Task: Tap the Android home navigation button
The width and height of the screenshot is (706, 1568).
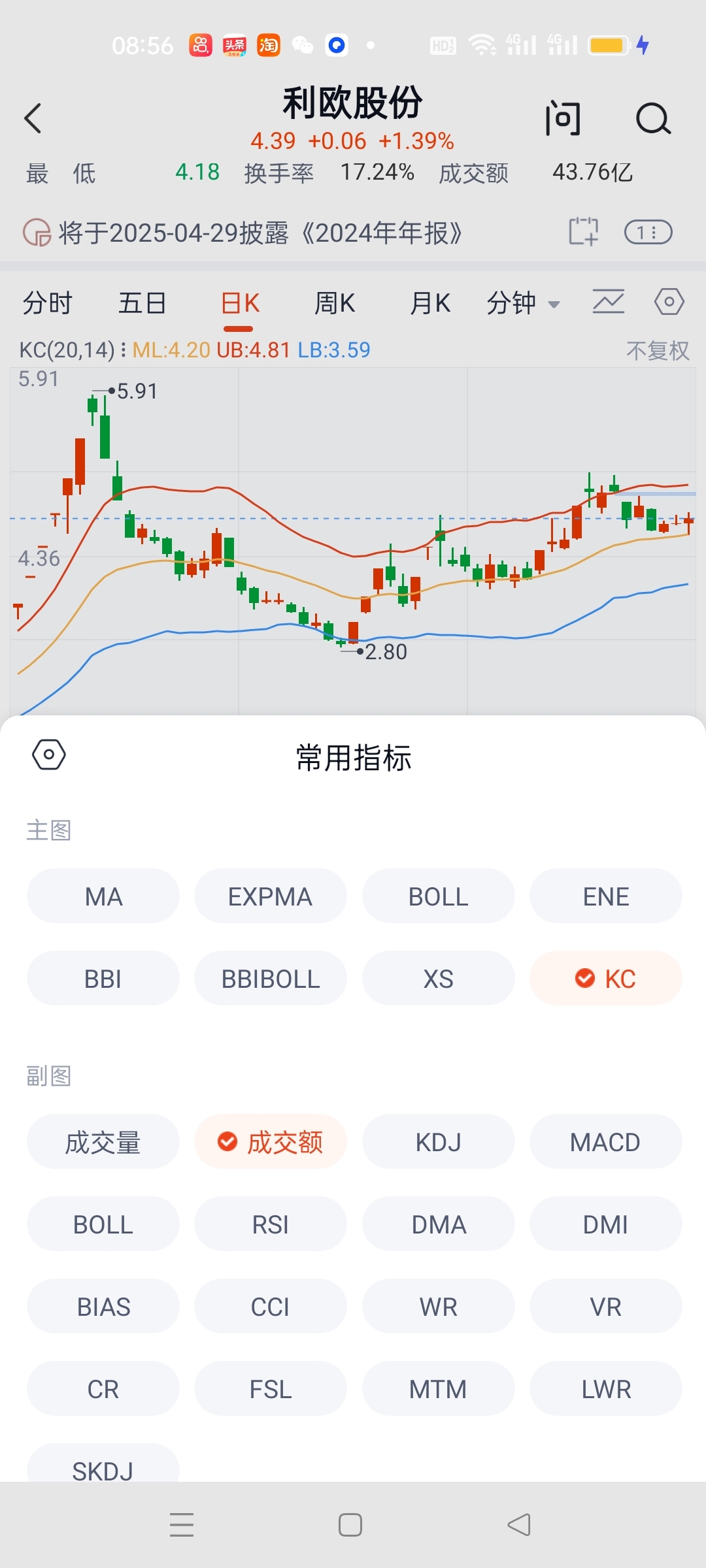Action: [350, 1525]
